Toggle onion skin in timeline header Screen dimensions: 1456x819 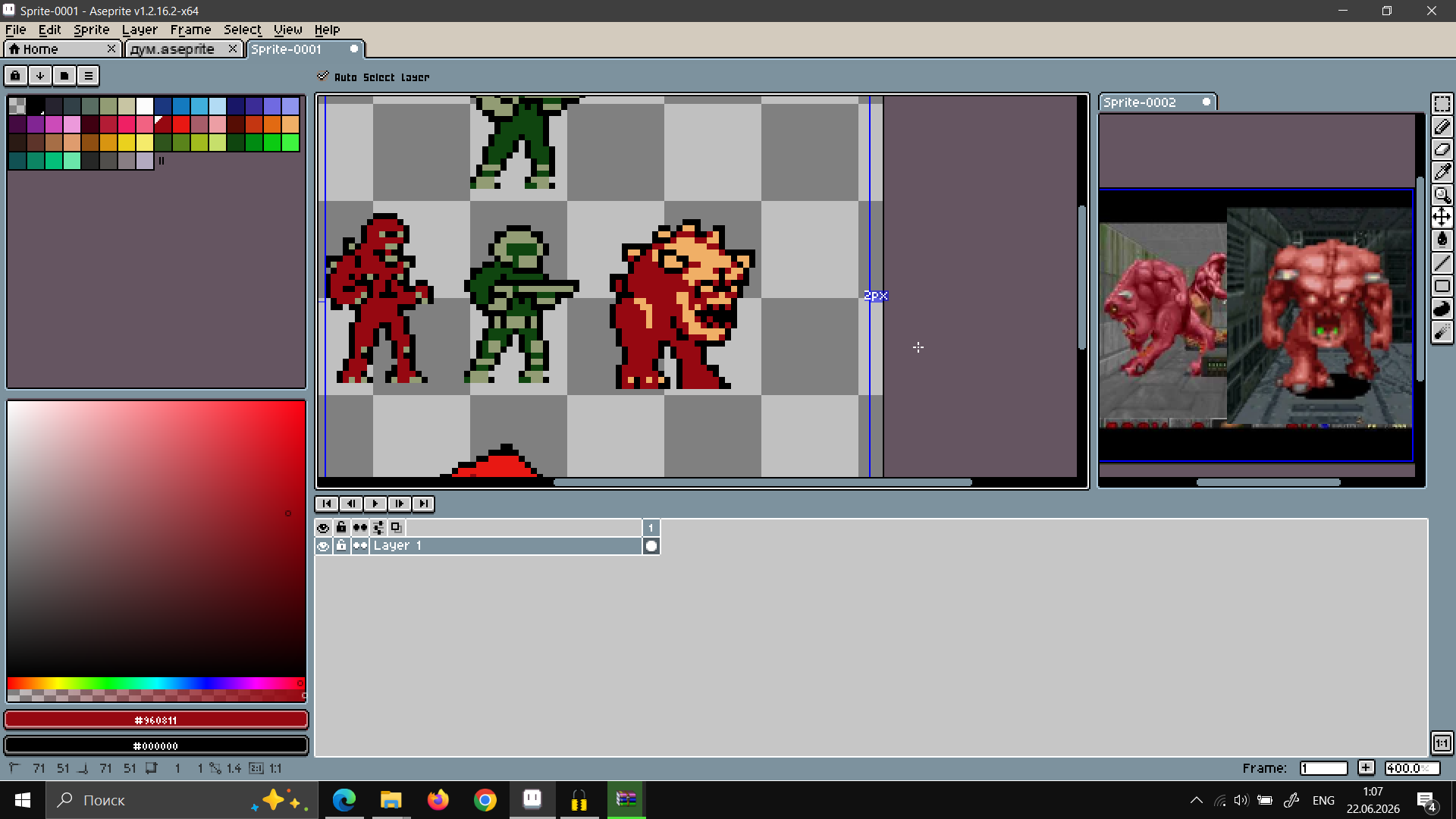pos(396,528)
